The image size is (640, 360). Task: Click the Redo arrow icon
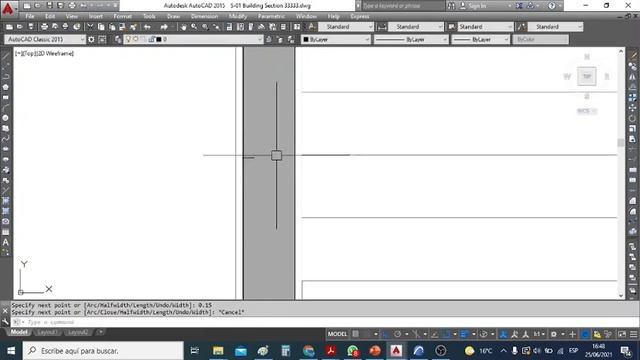point(164,27)
